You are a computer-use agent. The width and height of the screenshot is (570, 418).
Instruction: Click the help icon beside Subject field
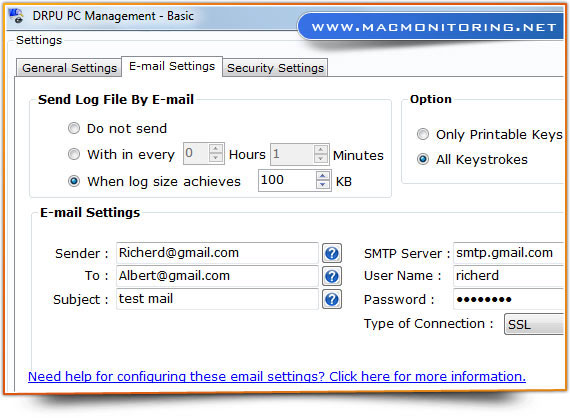coord(332,300)
